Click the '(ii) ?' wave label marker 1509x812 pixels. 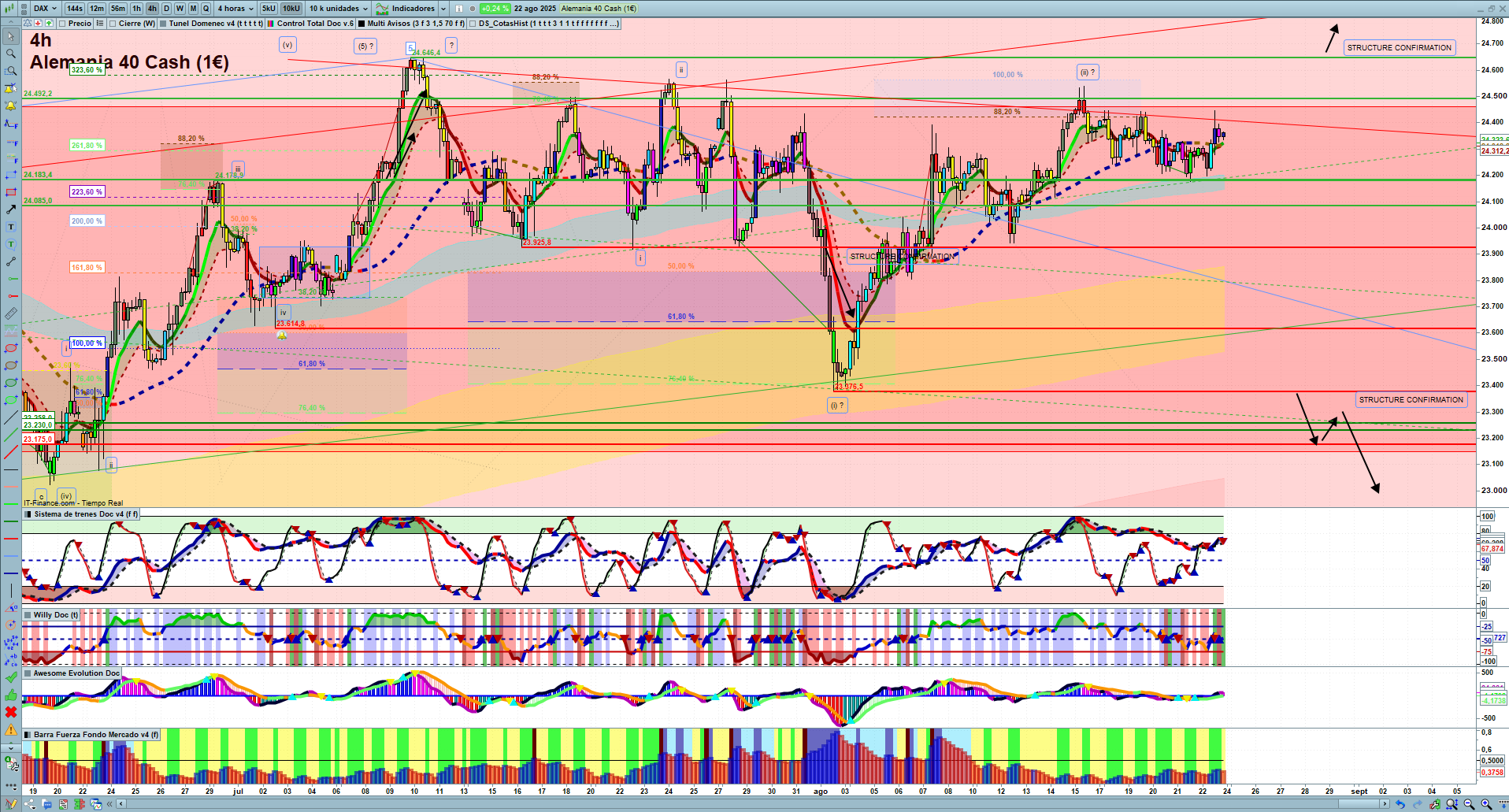1088,72
